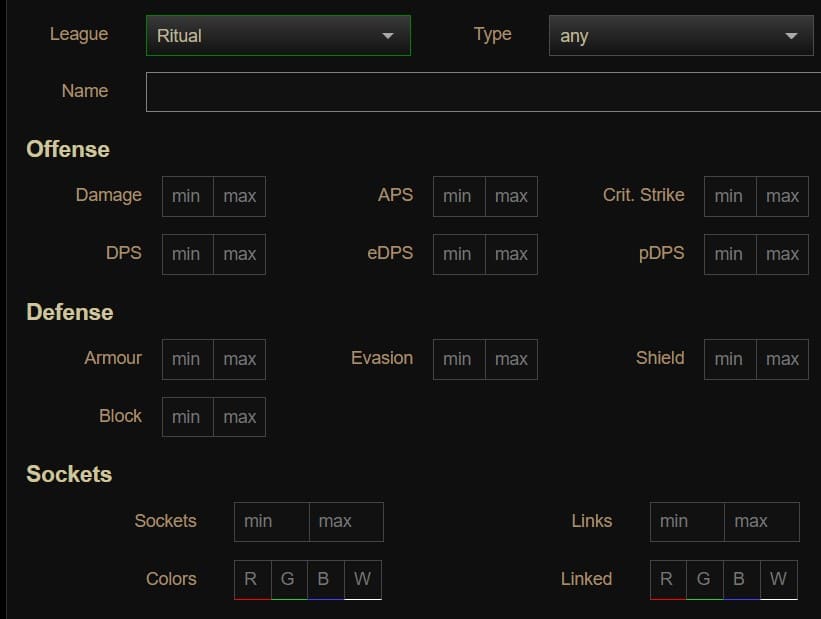Screen dimensions: 821x619
Task: Select the white W box in Linked
Action: coord(778,579)
